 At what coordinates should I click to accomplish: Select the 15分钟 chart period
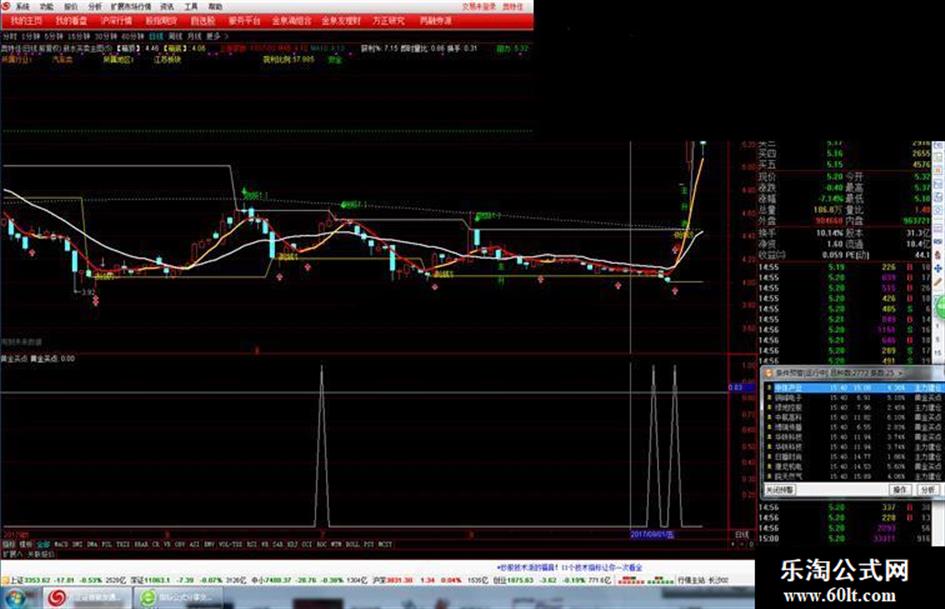[78, 36]
